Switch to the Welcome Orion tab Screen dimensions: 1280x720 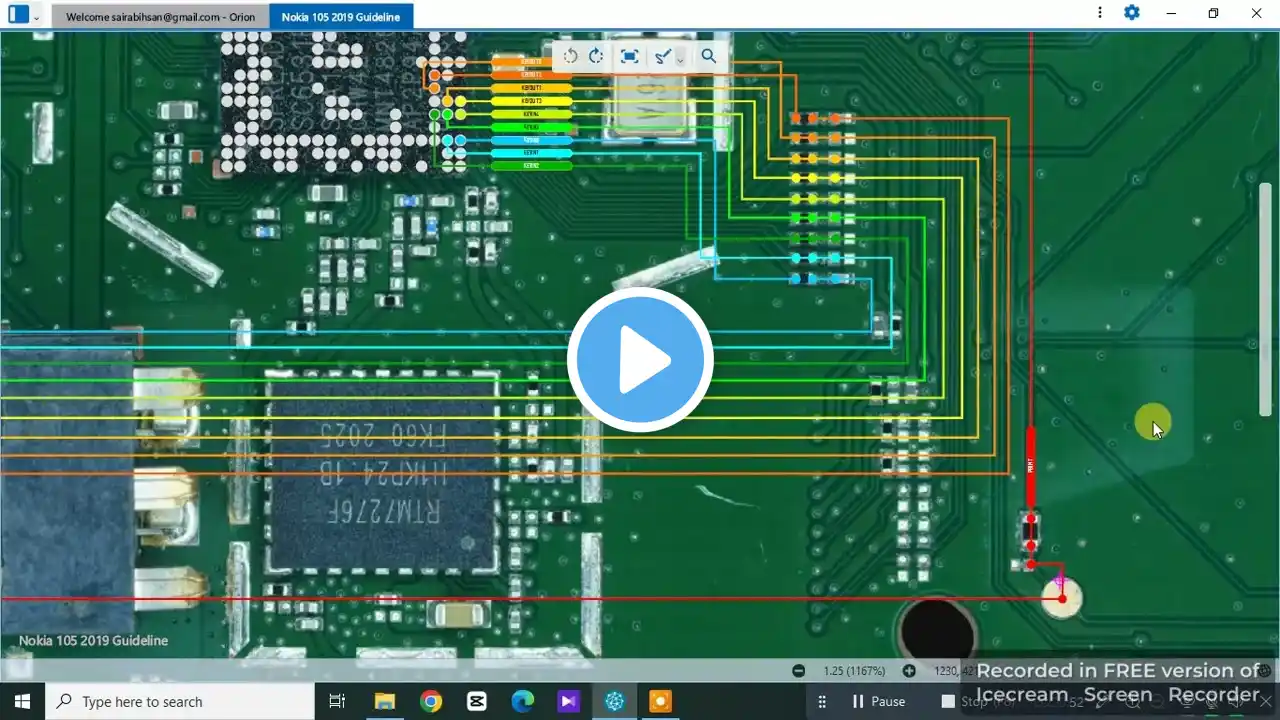pos(160,17)
